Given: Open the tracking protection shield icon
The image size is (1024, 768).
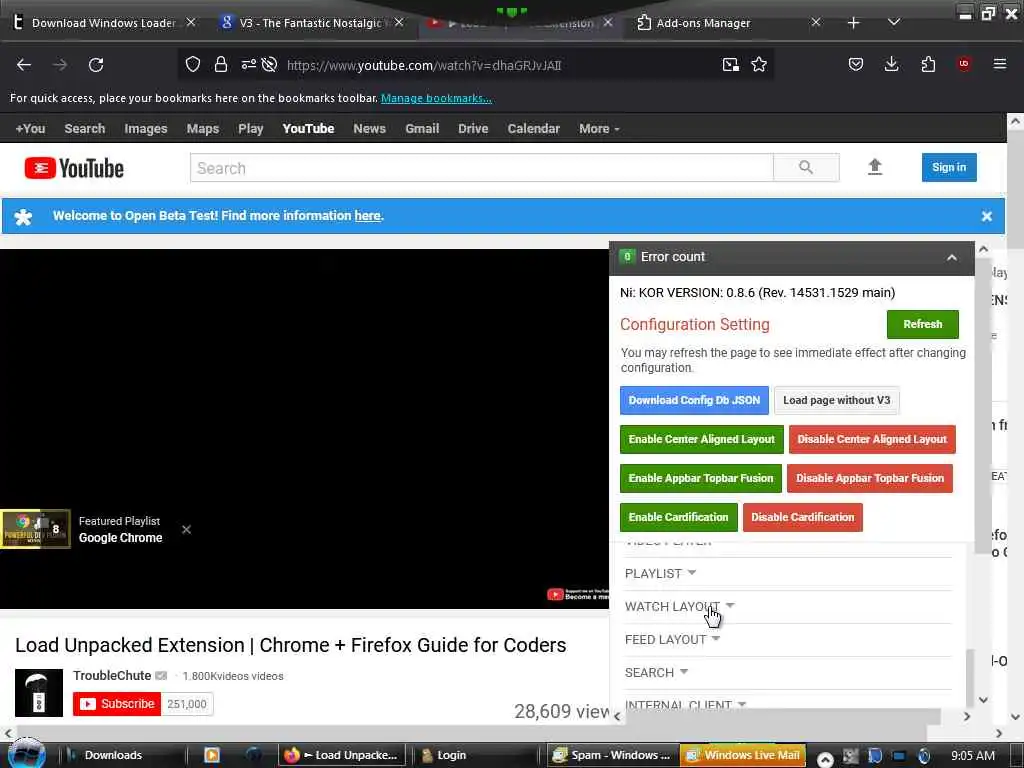Looking at the screenshot, I should (x=193, y=64).
